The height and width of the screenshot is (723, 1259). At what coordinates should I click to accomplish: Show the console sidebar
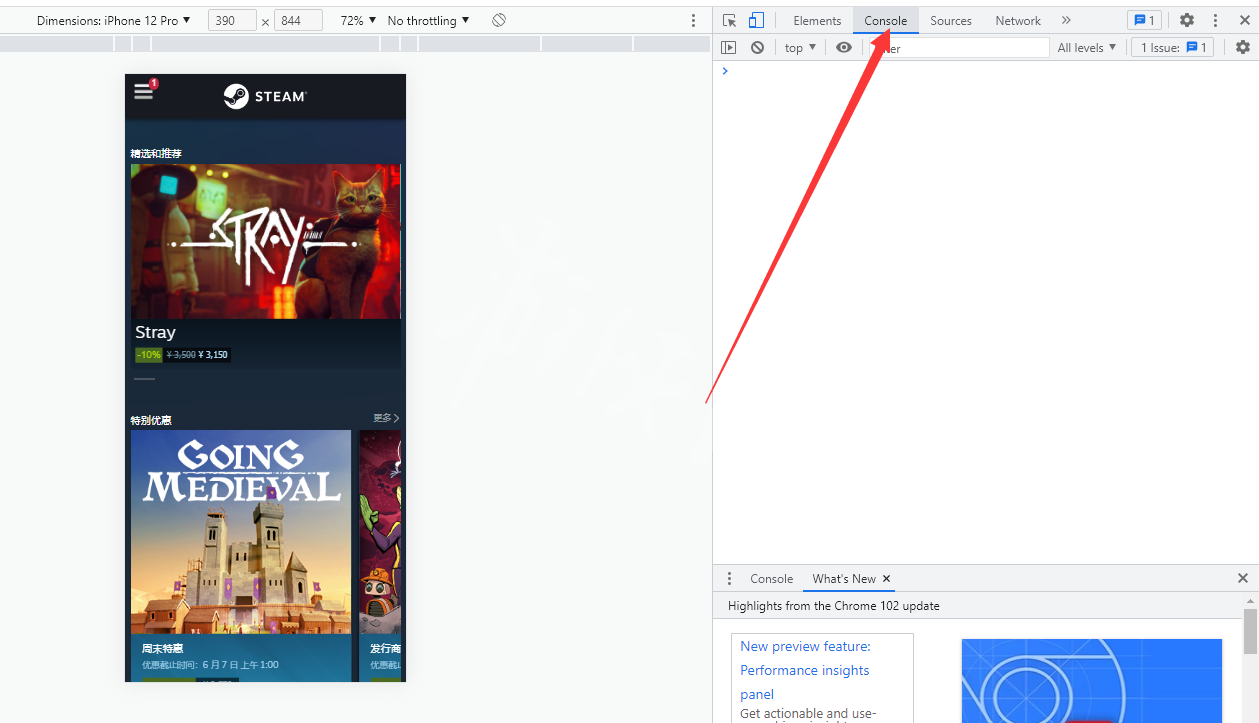point(728,47)
